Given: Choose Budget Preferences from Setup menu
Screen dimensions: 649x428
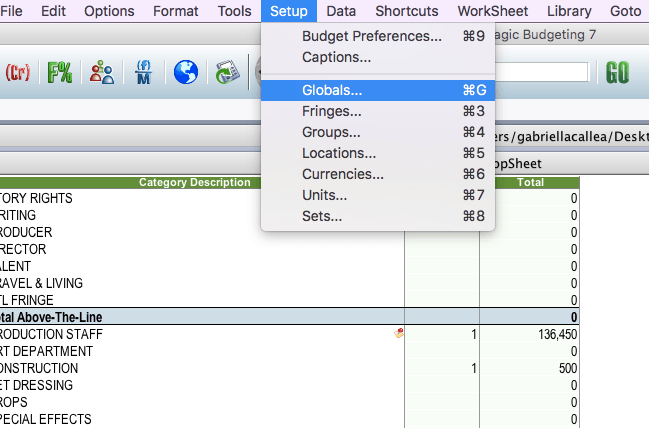Looking at the screenshot, I should 371,36.
